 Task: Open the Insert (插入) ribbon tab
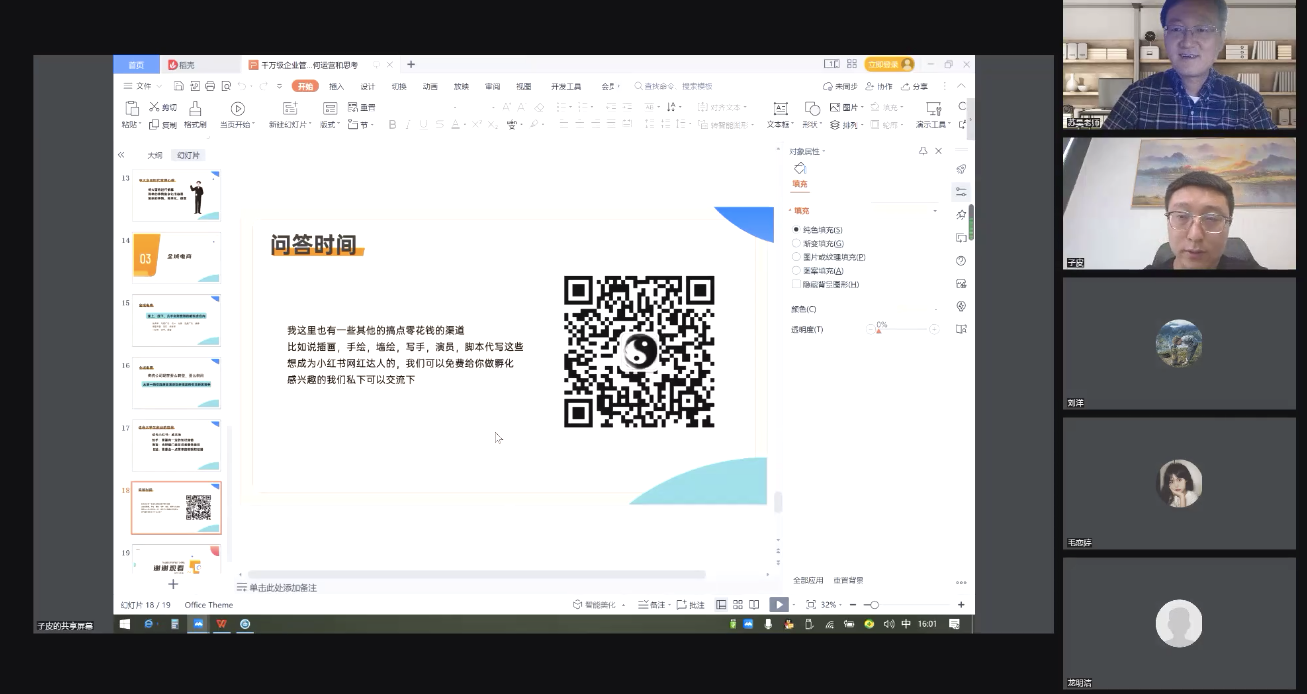pos(336,86)
